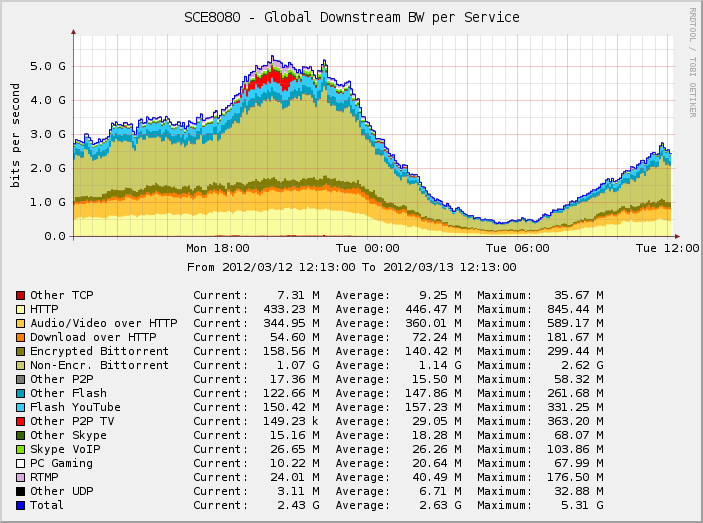Click the Flash YouTube legend swatch

(20, 407)
